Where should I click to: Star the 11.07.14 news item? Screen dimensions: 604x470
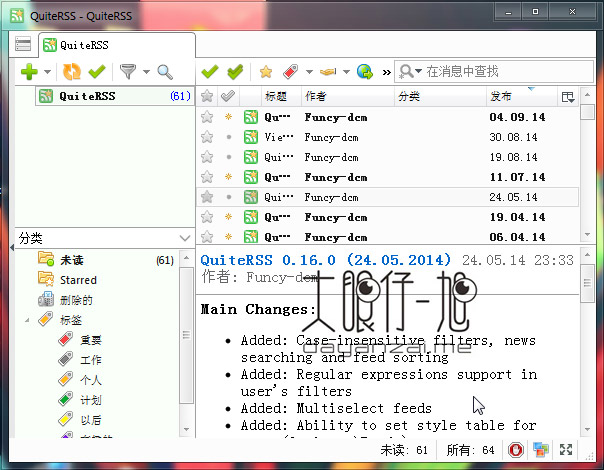point(207,177)
